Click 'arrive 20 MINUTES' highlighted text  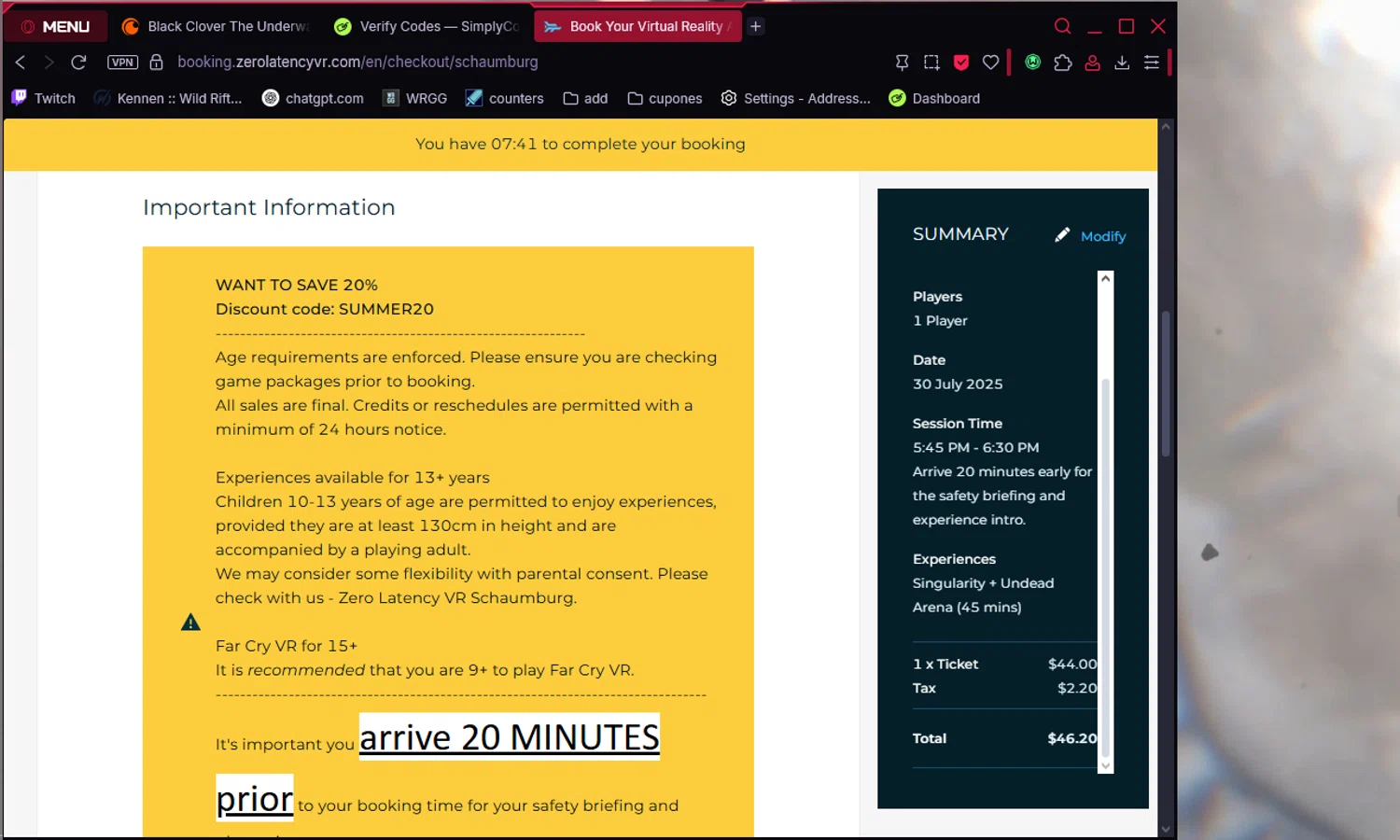point(510,736)
